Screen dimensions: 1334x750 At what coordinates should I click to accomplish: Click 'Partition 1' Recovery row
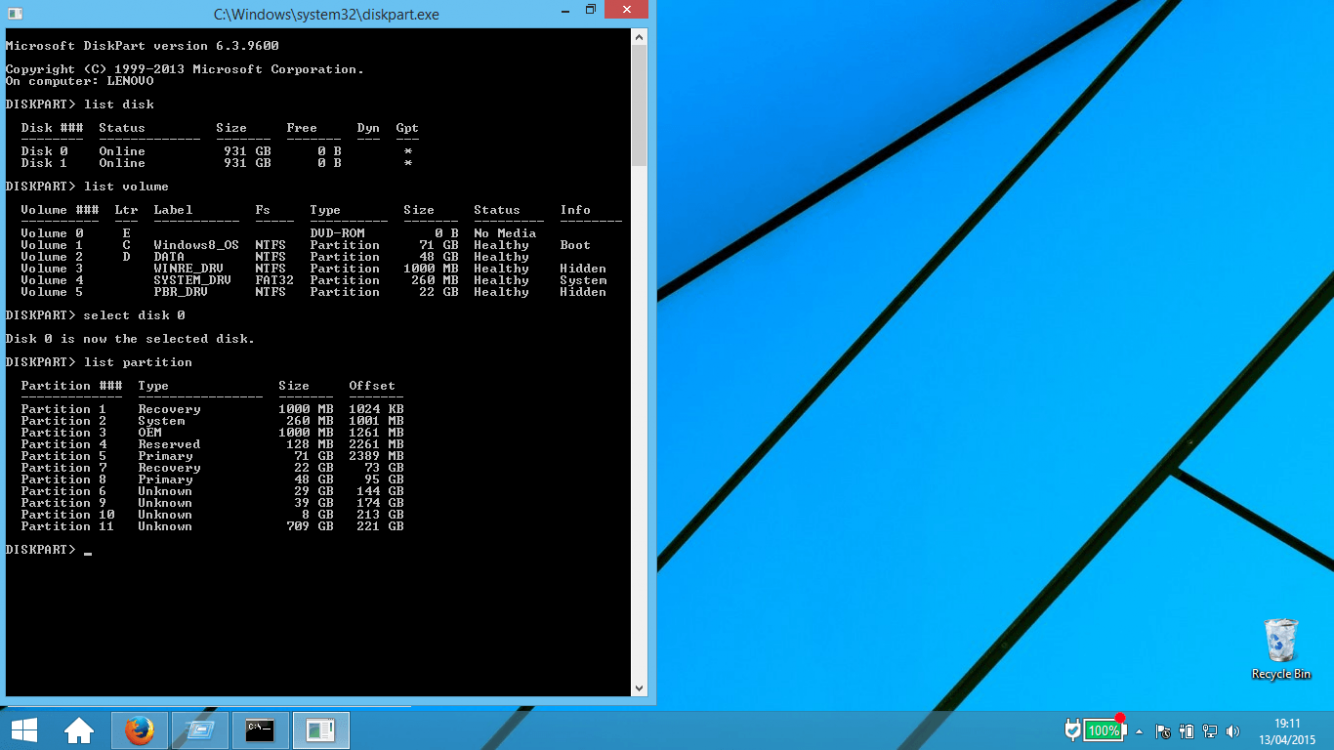coord(212,409)
